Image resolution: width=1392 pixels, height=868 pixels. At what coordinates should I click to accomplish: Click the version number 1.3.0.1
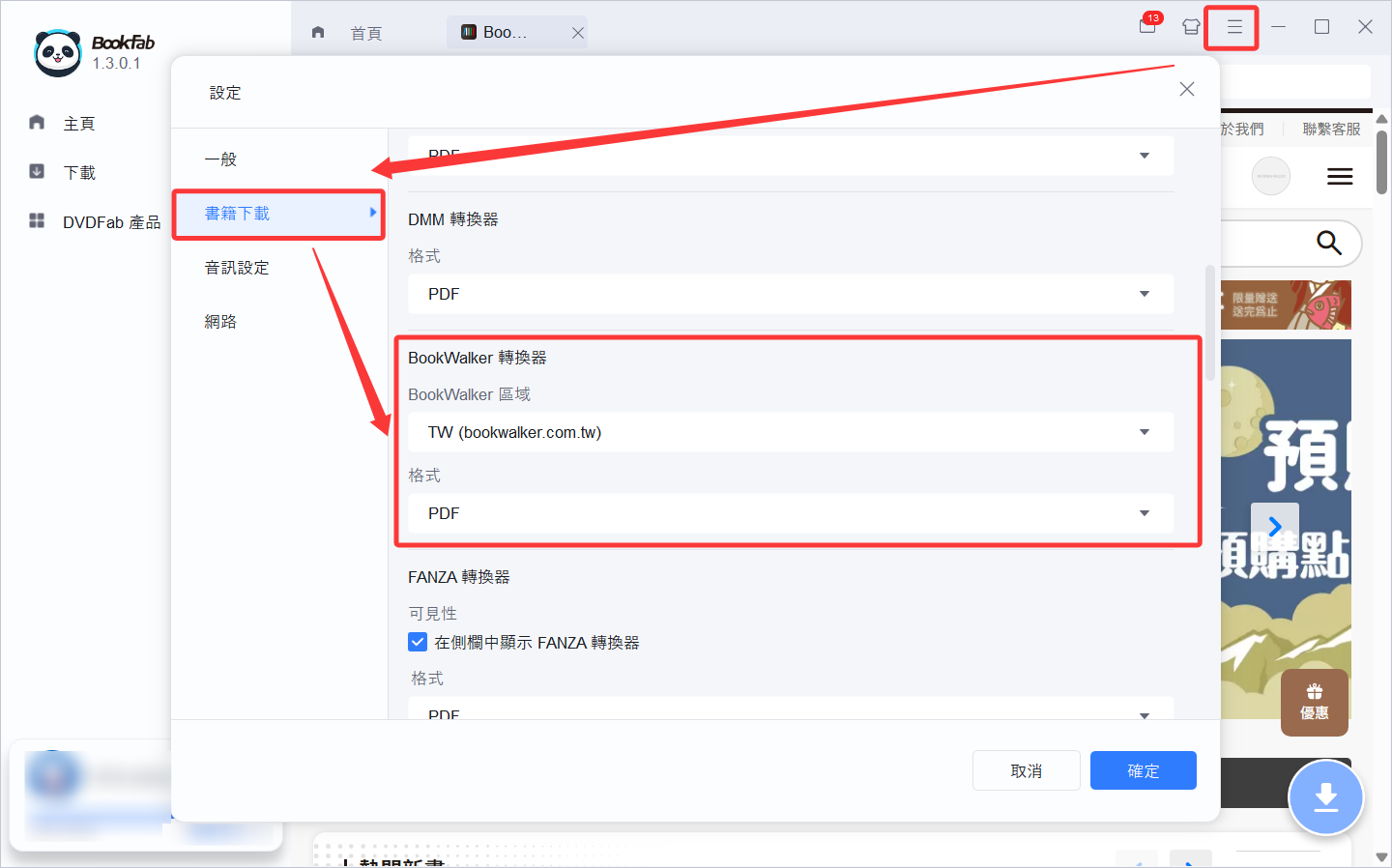pos(117,64)
